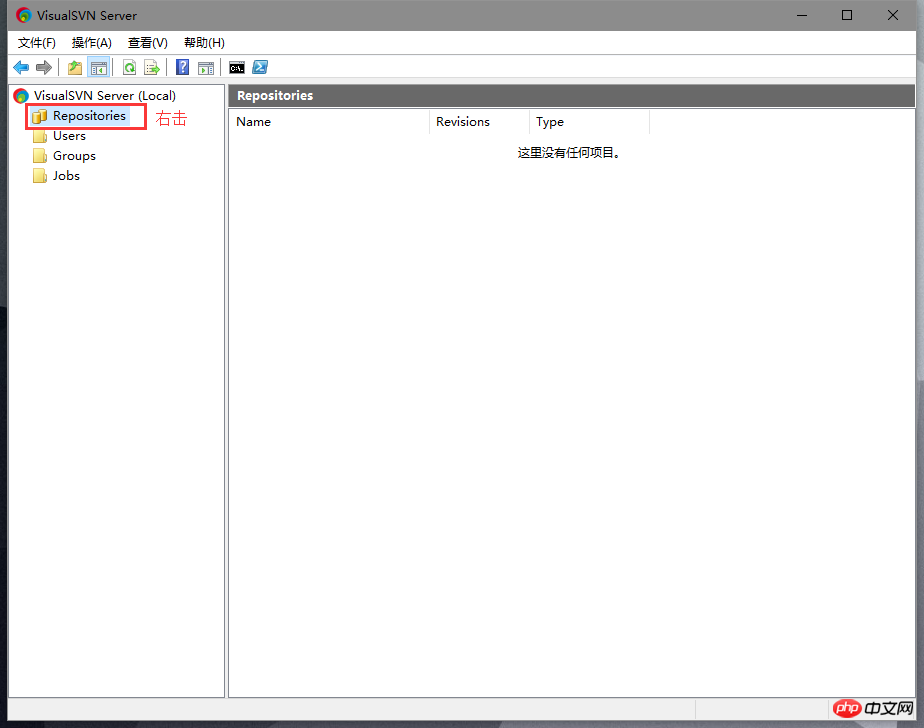The width and height of the screenshot is (924, 728).
Task: Close the VisualSVN Server window
Action: pos(893,15)
